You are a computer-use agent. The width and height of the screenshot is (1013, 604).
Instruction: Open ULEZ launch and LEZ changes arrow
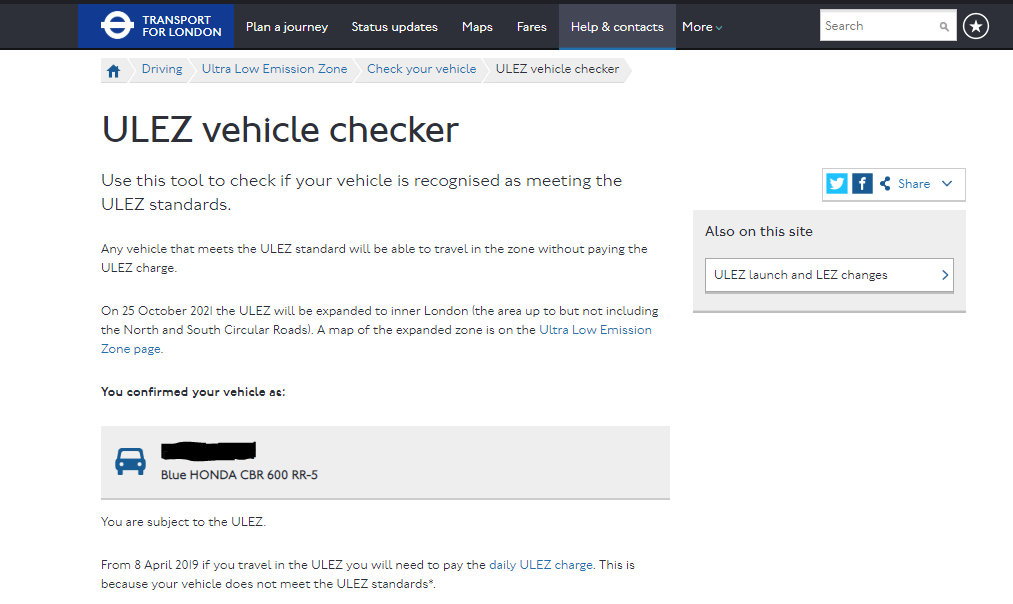[944, 275]
